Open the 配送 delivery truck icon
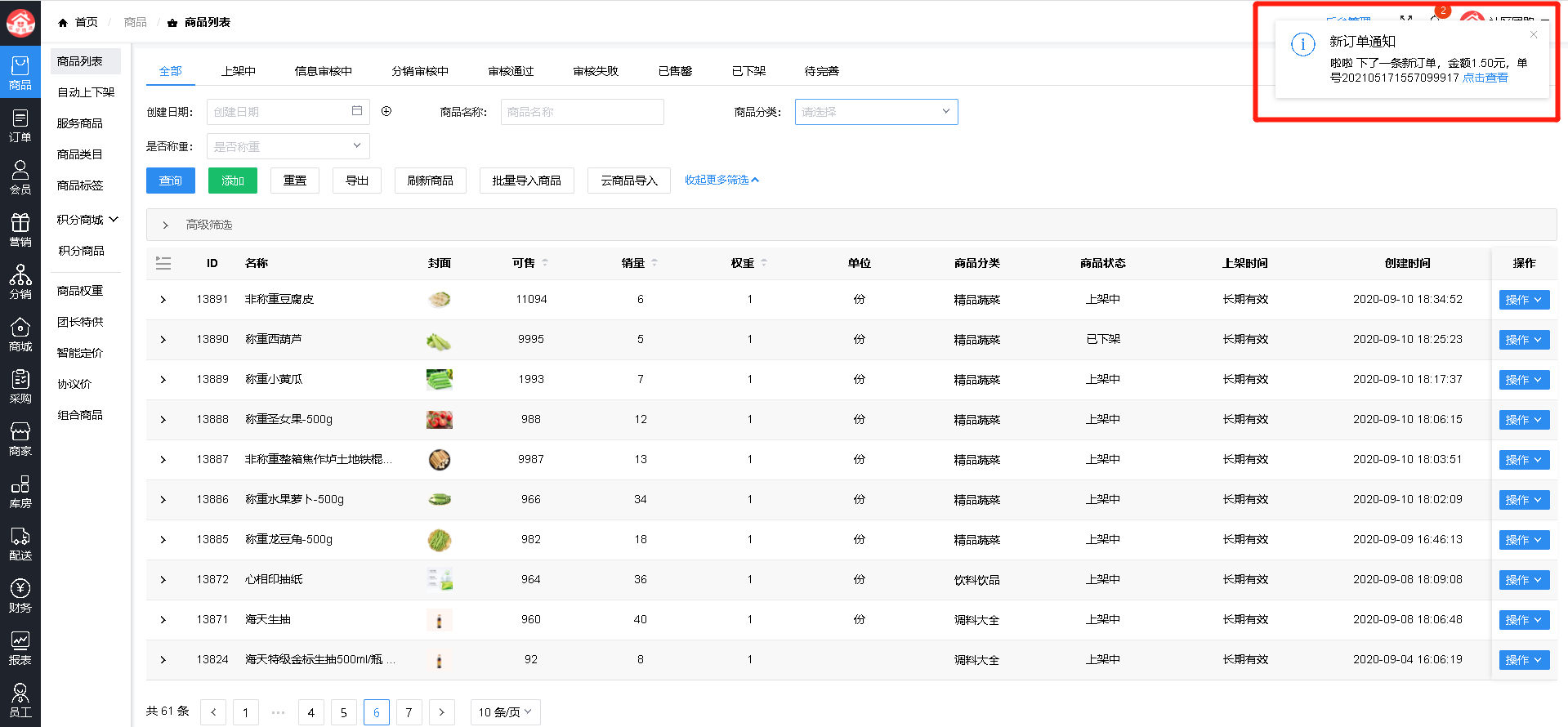1568x727 pixels. (x=20, y=543)
